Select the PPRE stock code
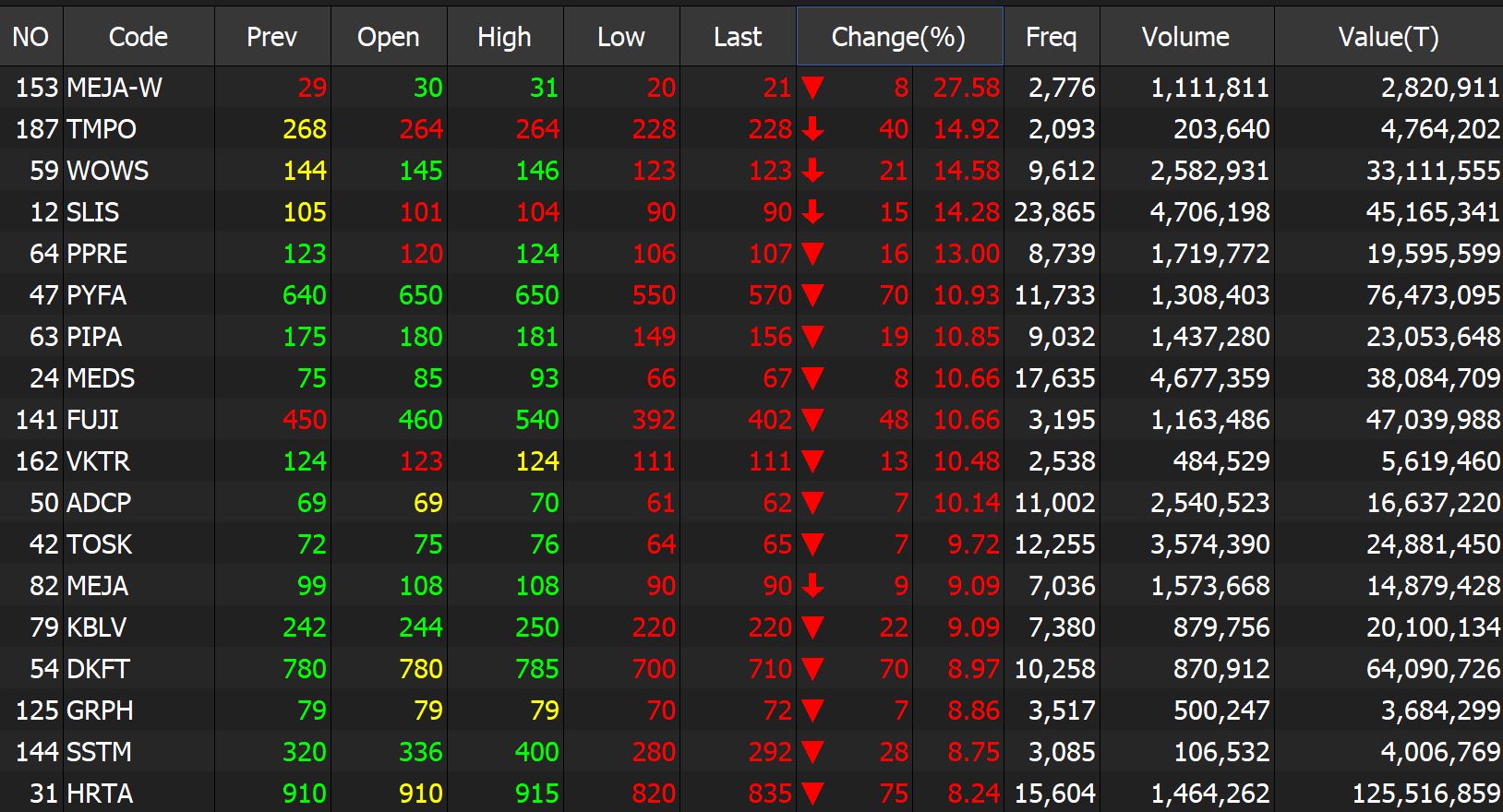Screen dimensions: 1503x812 point(97,254)
